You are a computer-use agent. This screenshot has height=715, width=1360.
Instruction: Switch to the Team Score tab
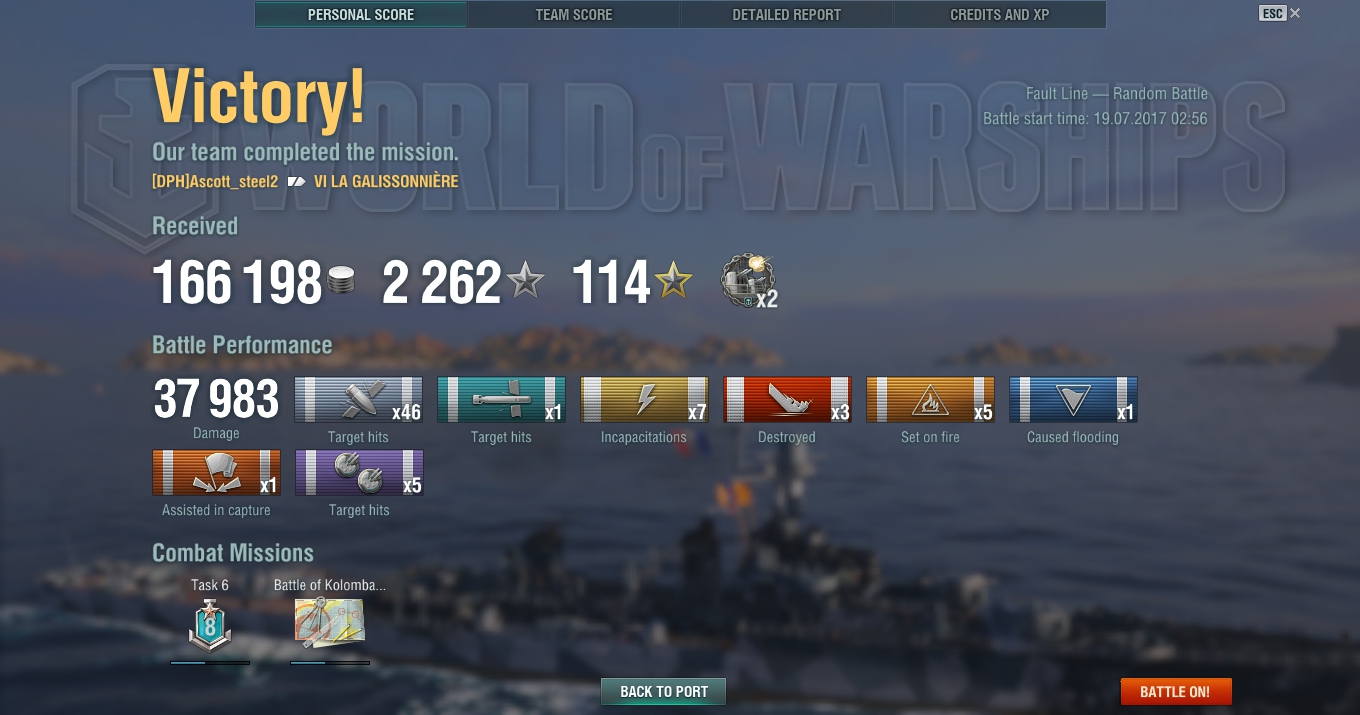point(574,15)
